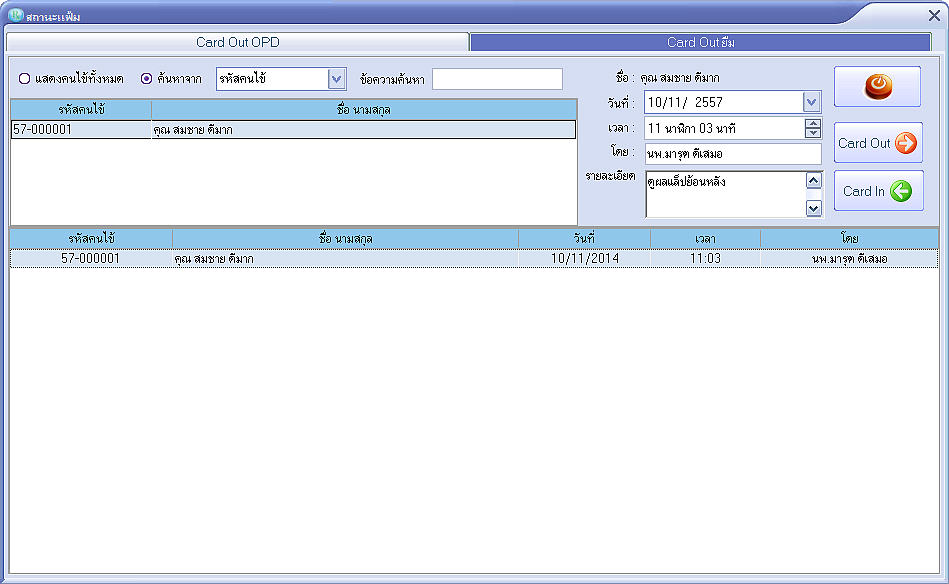Select the ค้นหาจาก radio button
Image resolution: width=949 pixels, height=584 pixels.
pos(146,79)
